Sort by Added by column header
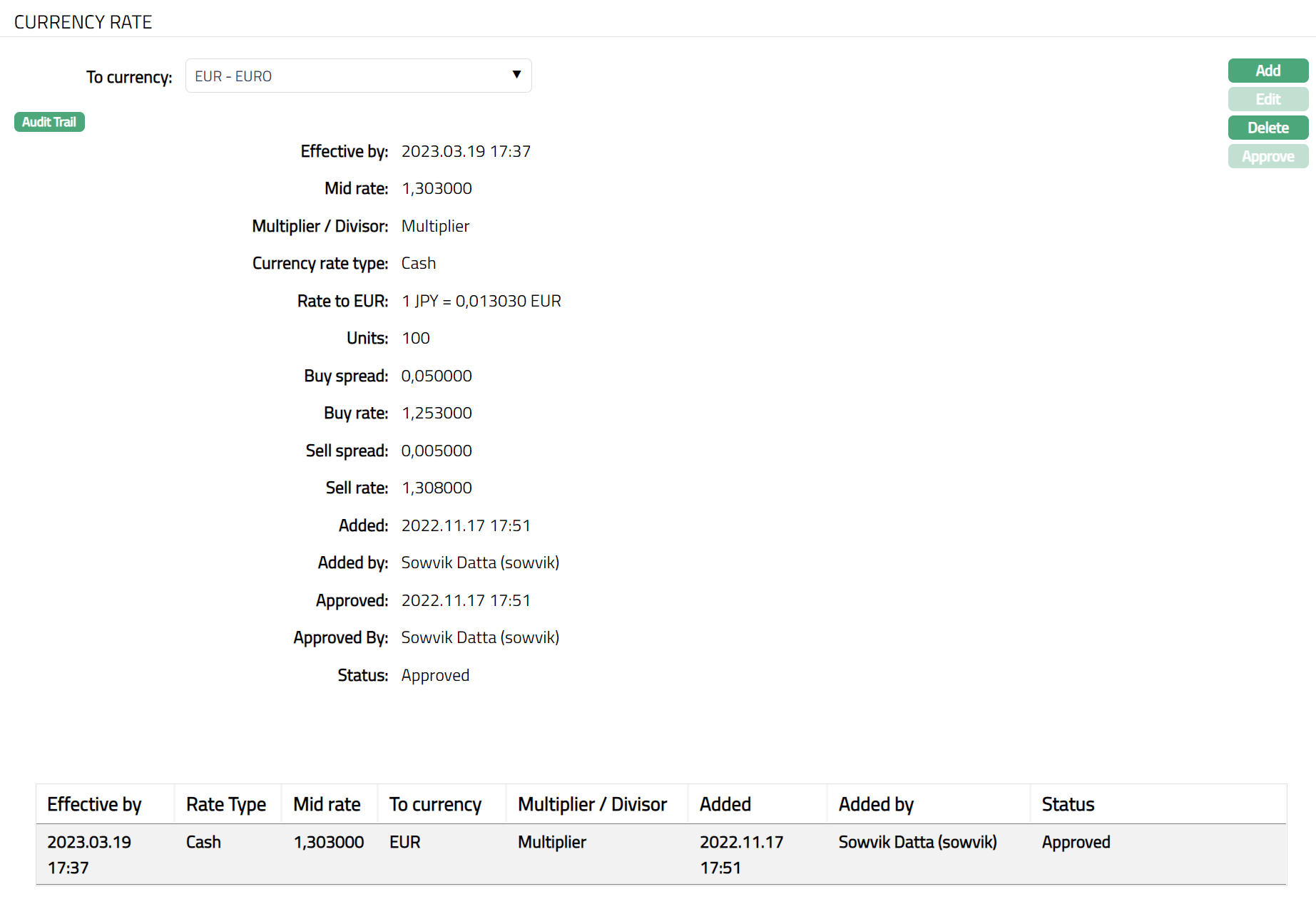1316x899 pixels. (x=876, y=804)
